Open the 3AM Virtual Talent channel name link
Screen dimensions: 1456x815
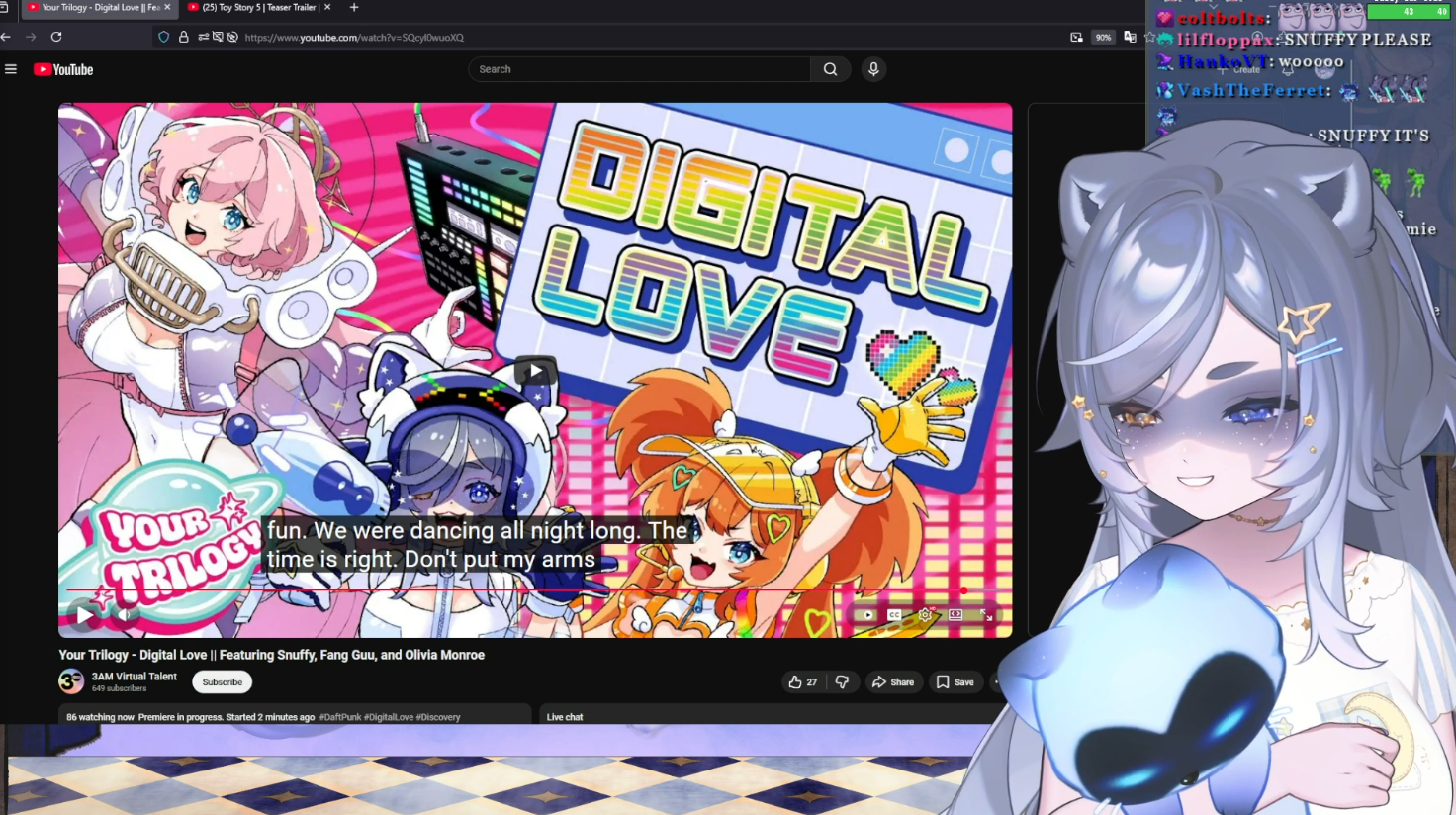point(135,677)
